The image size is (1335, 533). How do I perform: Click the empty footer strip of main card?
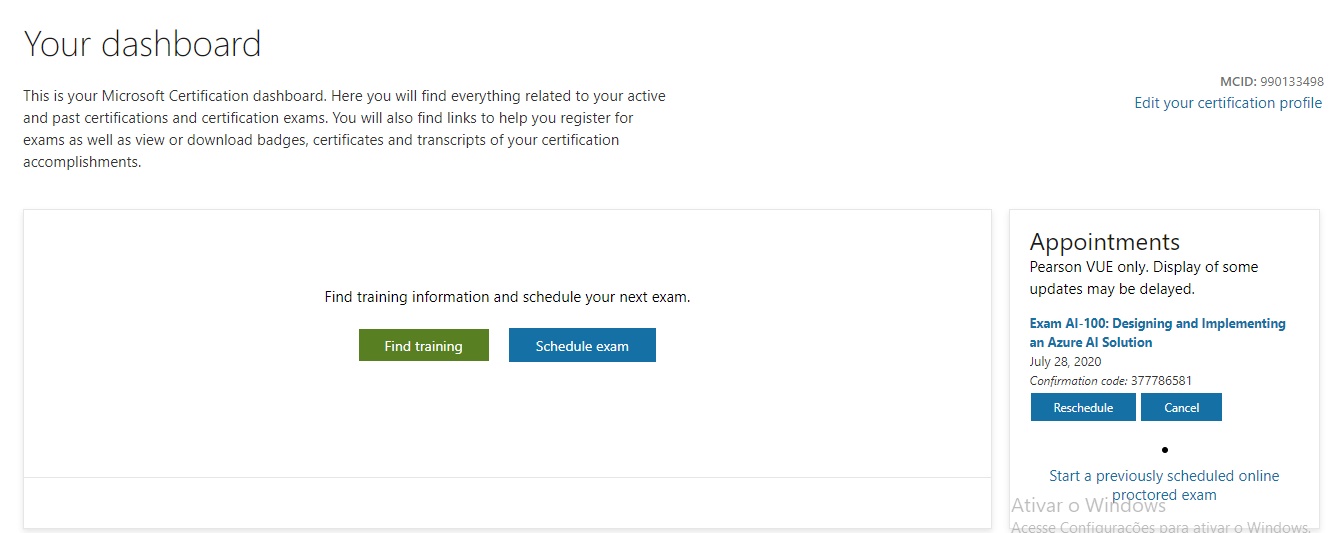tap(507, 502)
